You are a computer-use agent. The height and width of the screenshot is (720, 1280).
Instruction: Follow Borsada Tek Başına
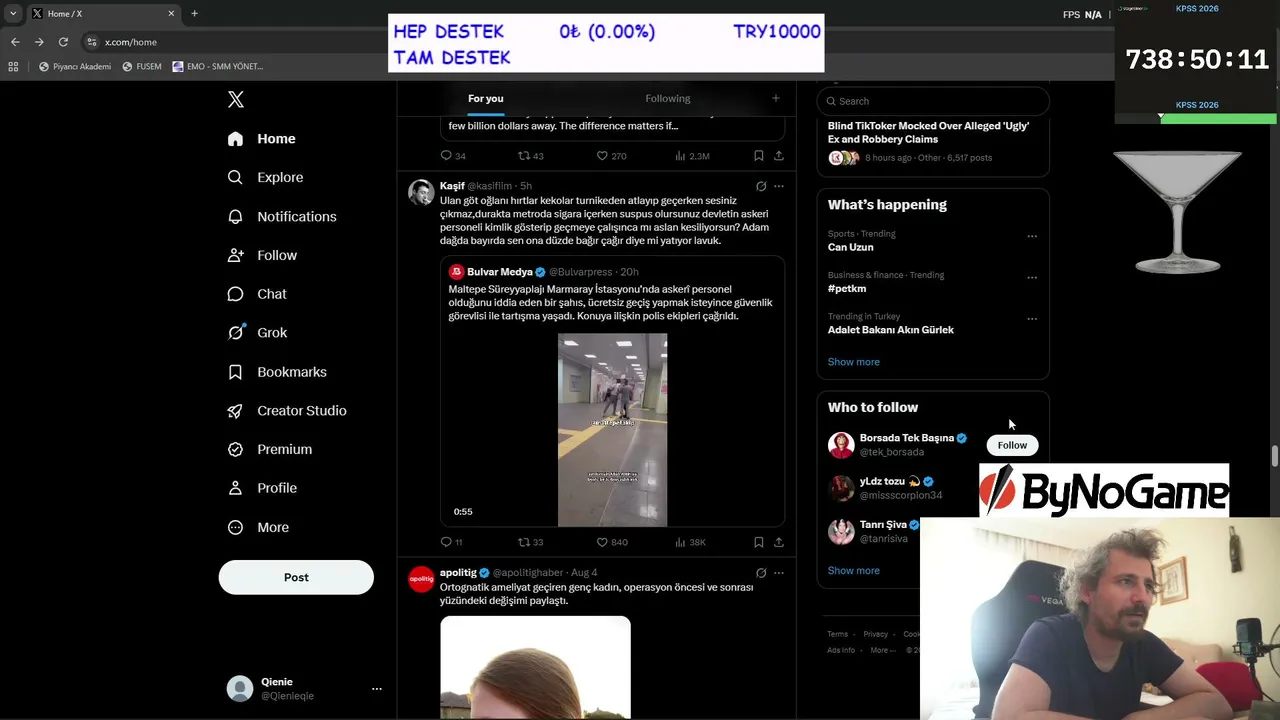(x=1012, y=445)
